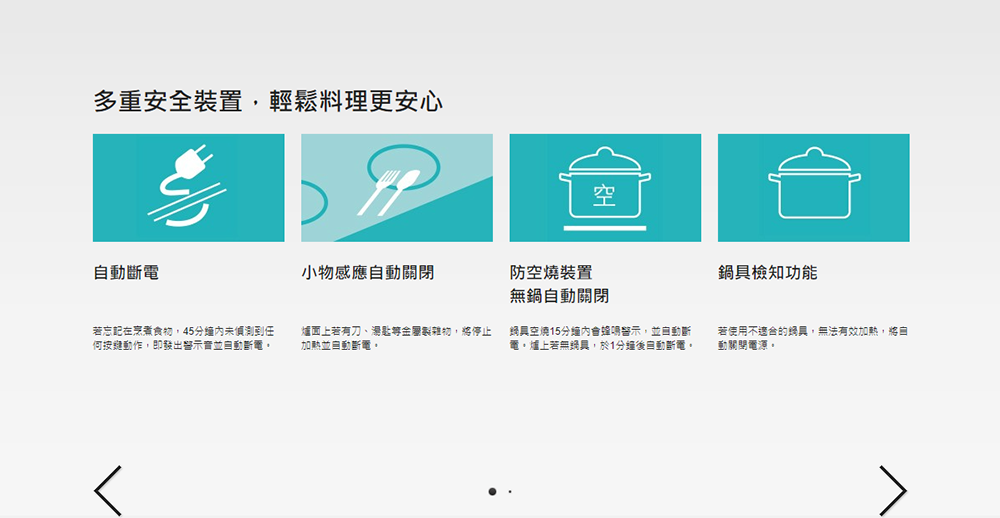Image resolution: width=1000 pixels, height=518 pixels.
Task: Select the second carousel pagination dot
Action: click(x=510, y=492)
